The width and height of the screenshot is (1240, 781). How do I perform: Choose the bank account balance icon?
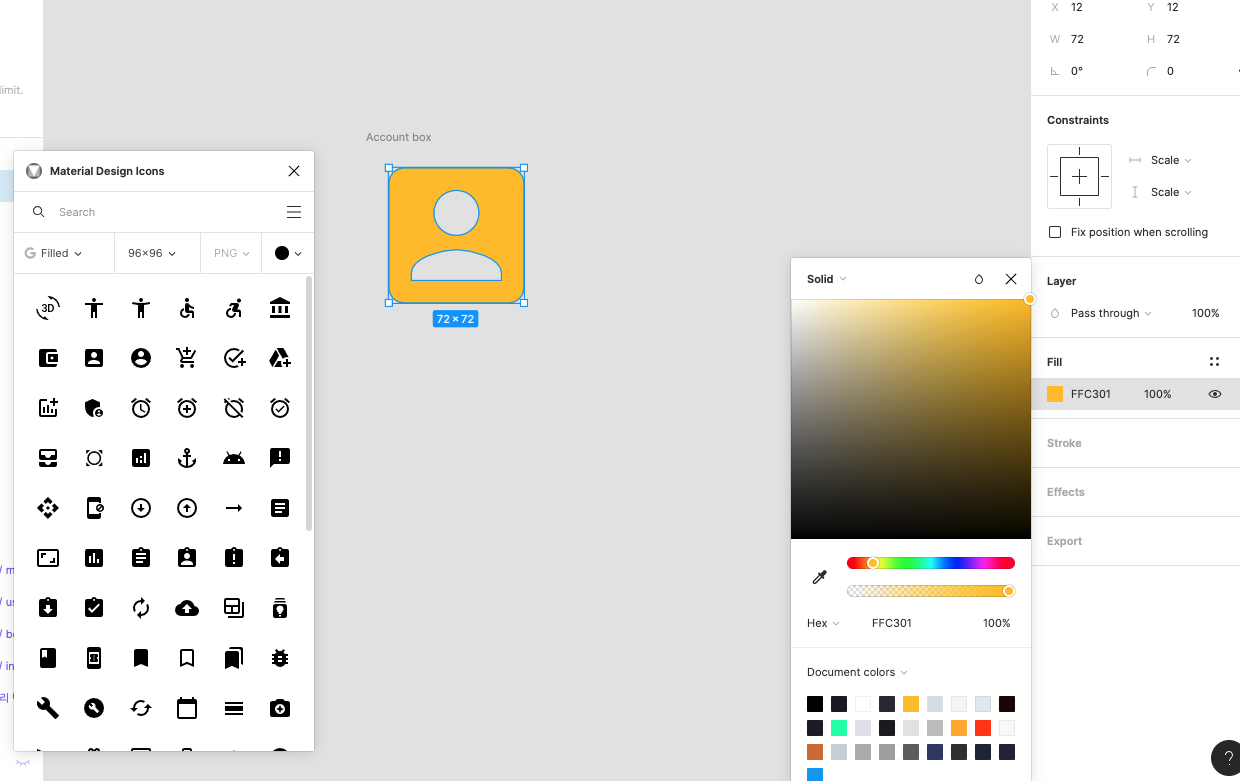pos(280,308)
